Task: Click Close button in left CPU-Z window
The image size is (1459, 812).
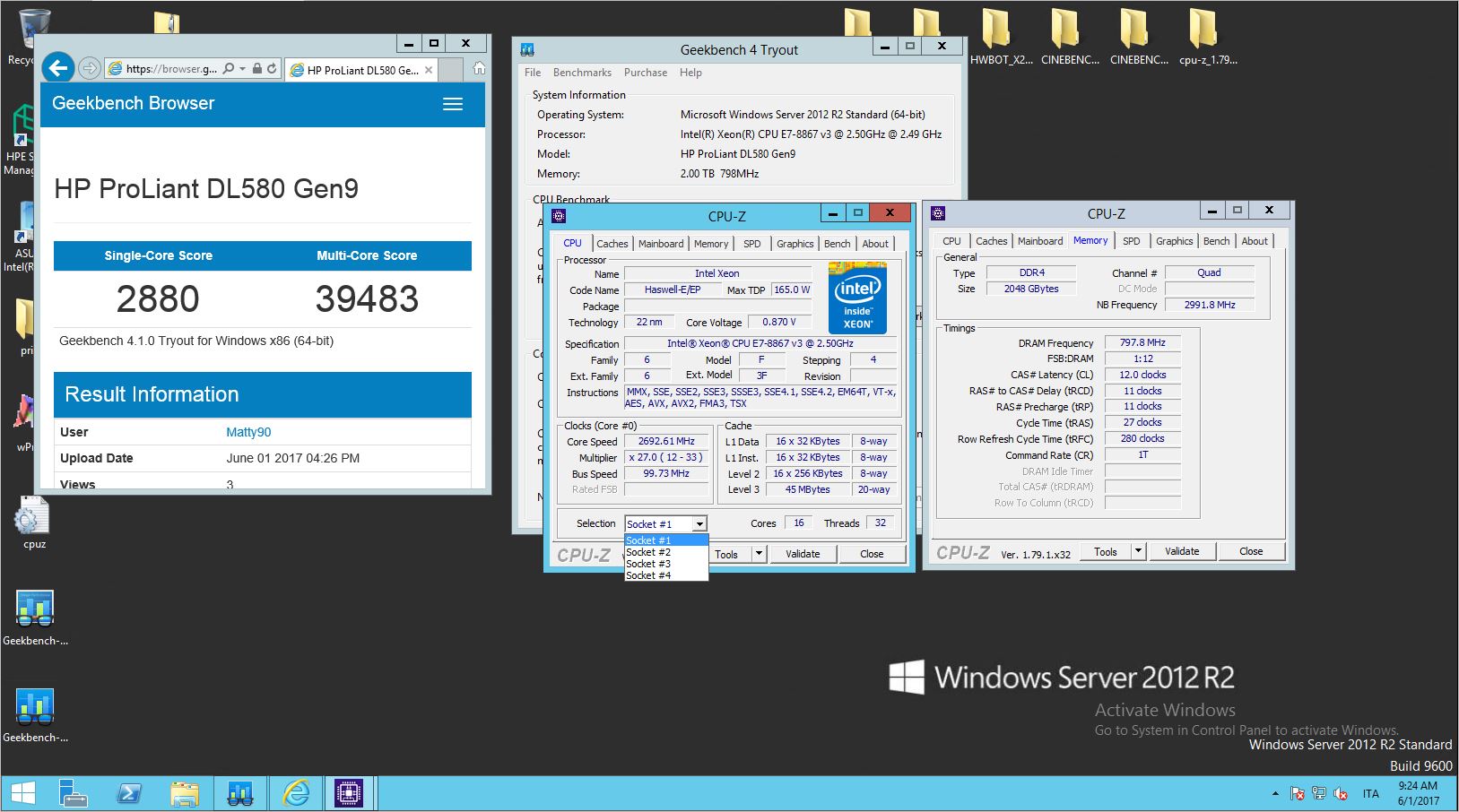Action: (872, 554)
